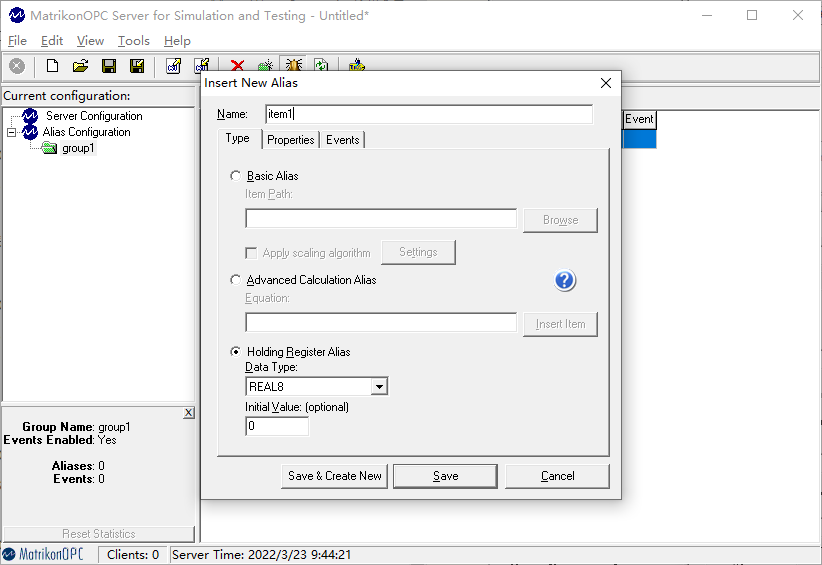Click the Group Name: group1 text
Viewport: 822px width, 565px height.
tap(76, 427)
